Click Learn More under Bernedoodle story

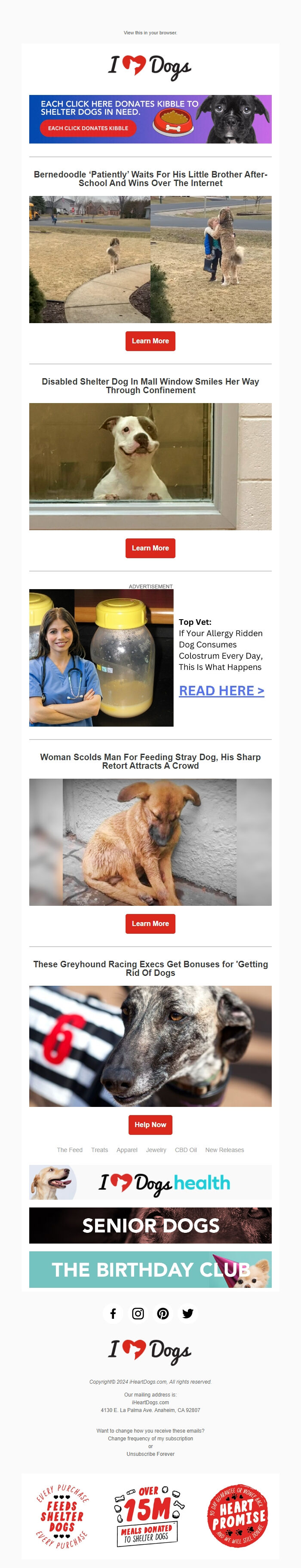click(150, 341)
